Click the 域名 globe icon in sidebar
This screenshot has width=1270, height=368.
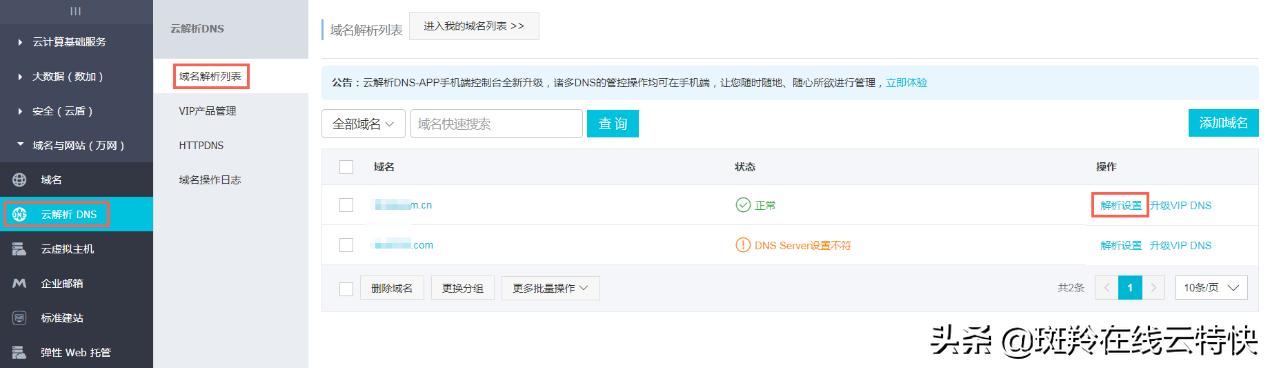point(18,180)
